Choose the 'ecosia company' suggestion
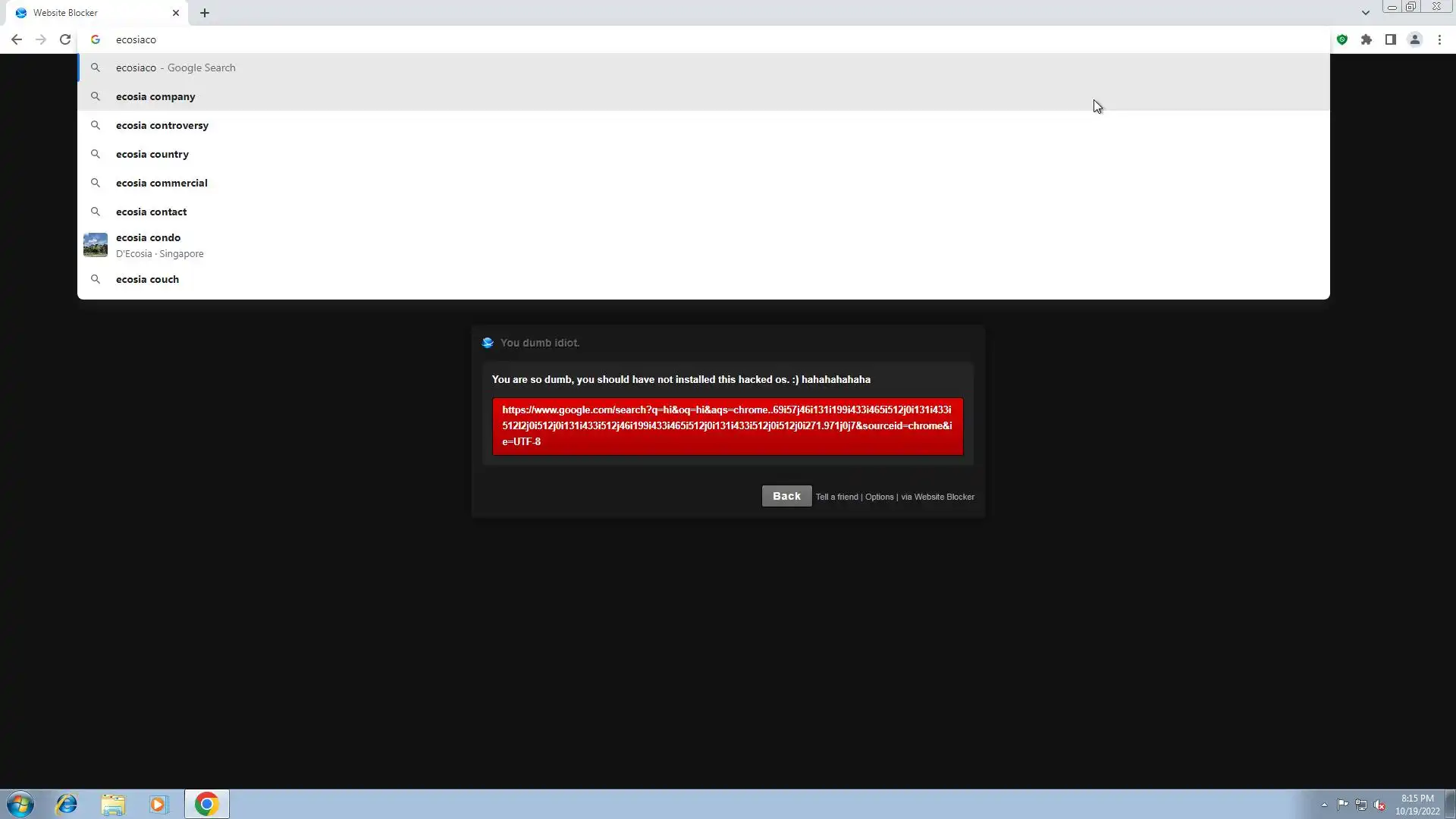Viewport: 1456px width, 819px height. [155, 96]
